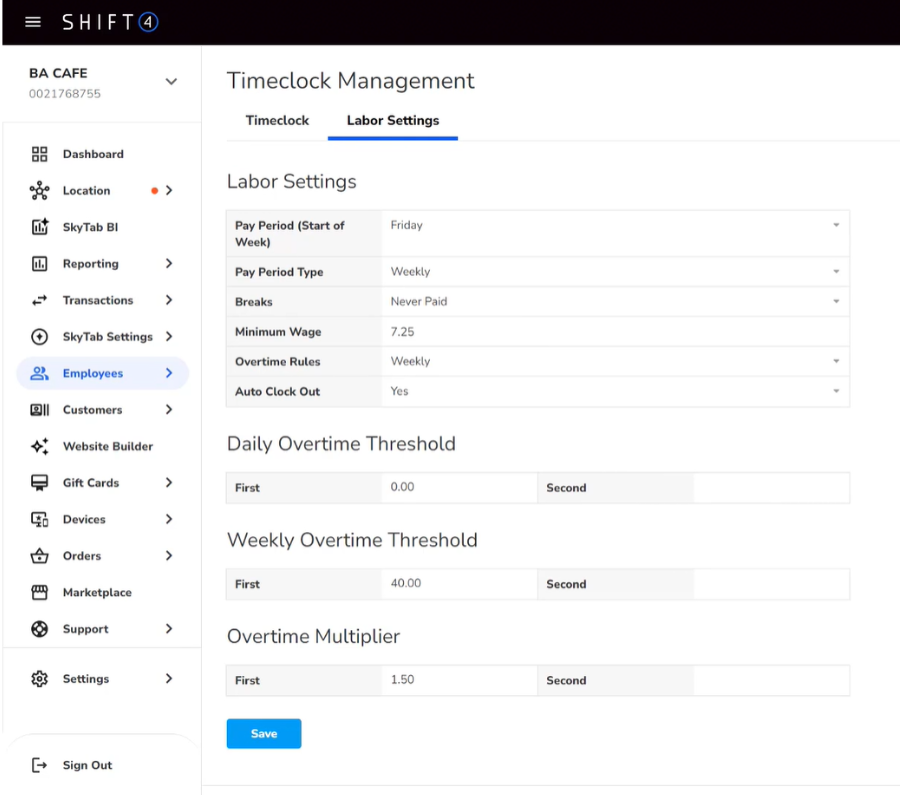This screenshot has height=800, width=900.
Task: Open the Breaks dropdown
Action: coord(614,302)
